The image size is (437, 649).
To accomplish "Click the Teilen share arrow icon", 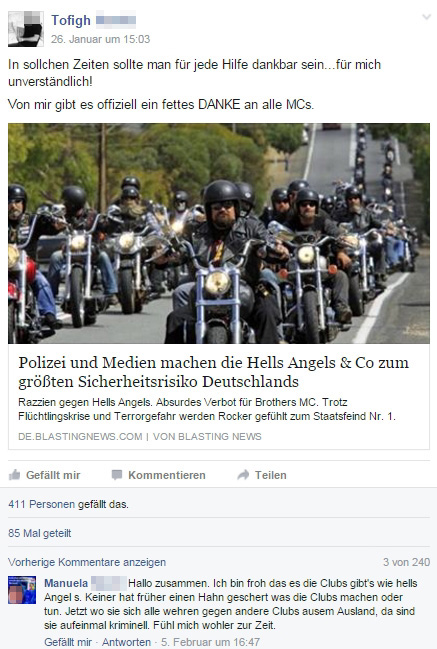I will click(243, 475).
